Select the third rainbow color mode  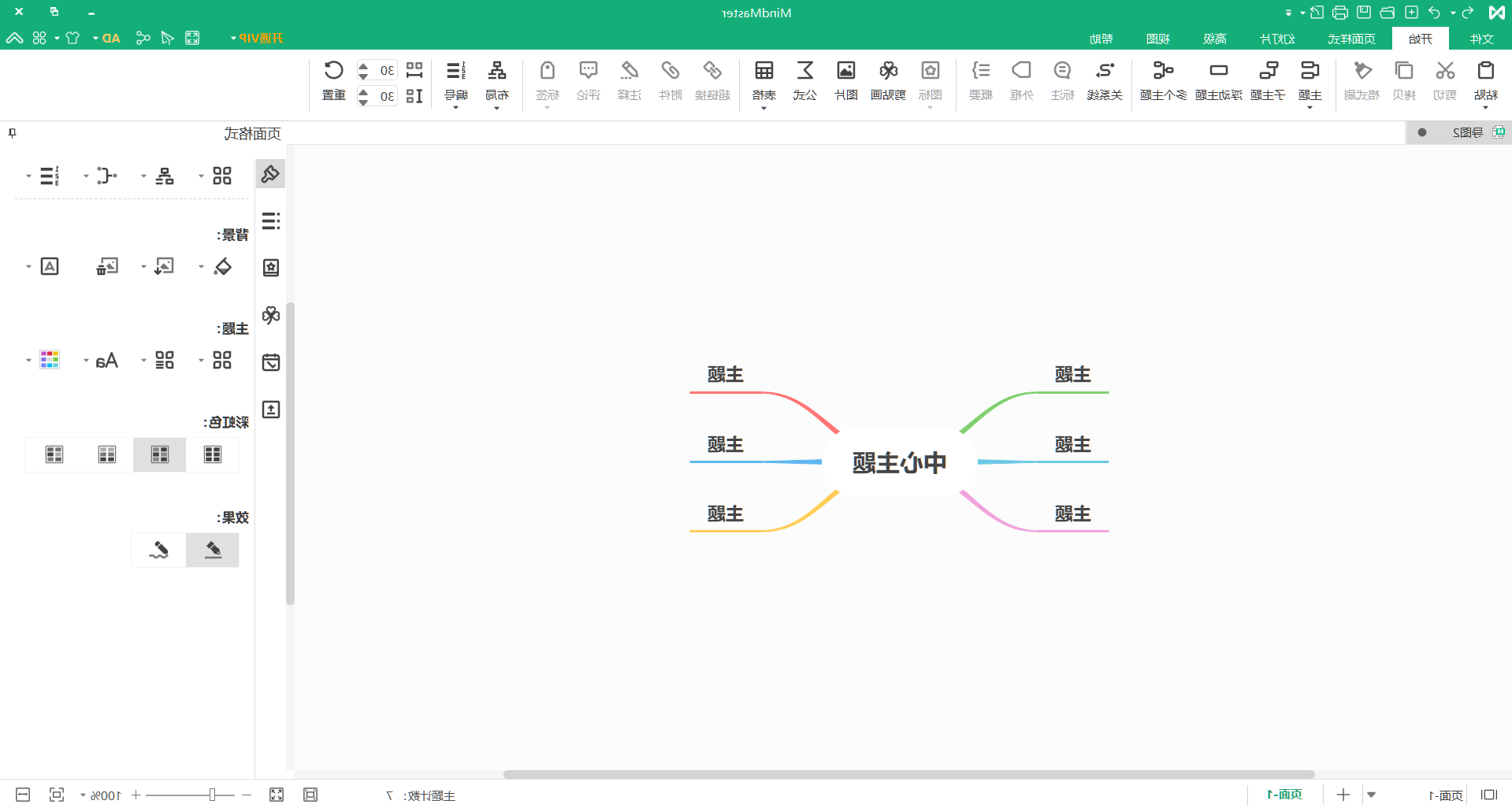106,454
